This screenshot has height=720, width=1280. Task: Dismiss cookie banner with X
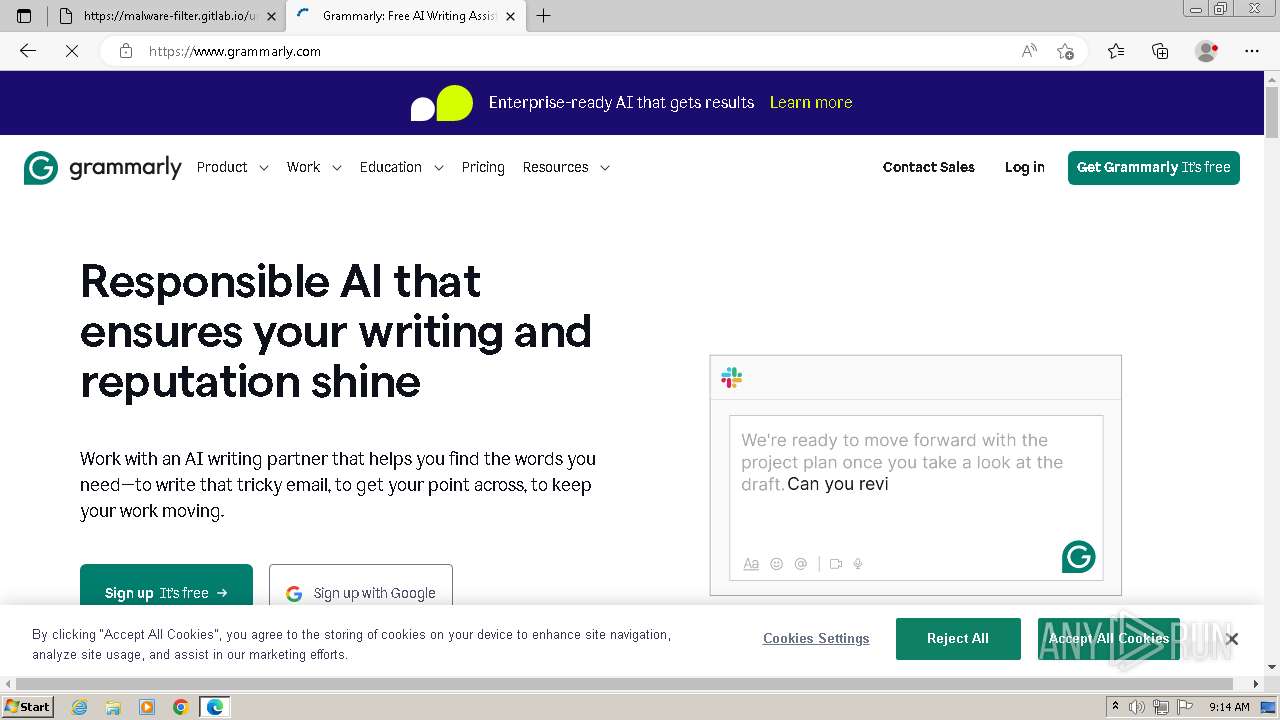1232,639
